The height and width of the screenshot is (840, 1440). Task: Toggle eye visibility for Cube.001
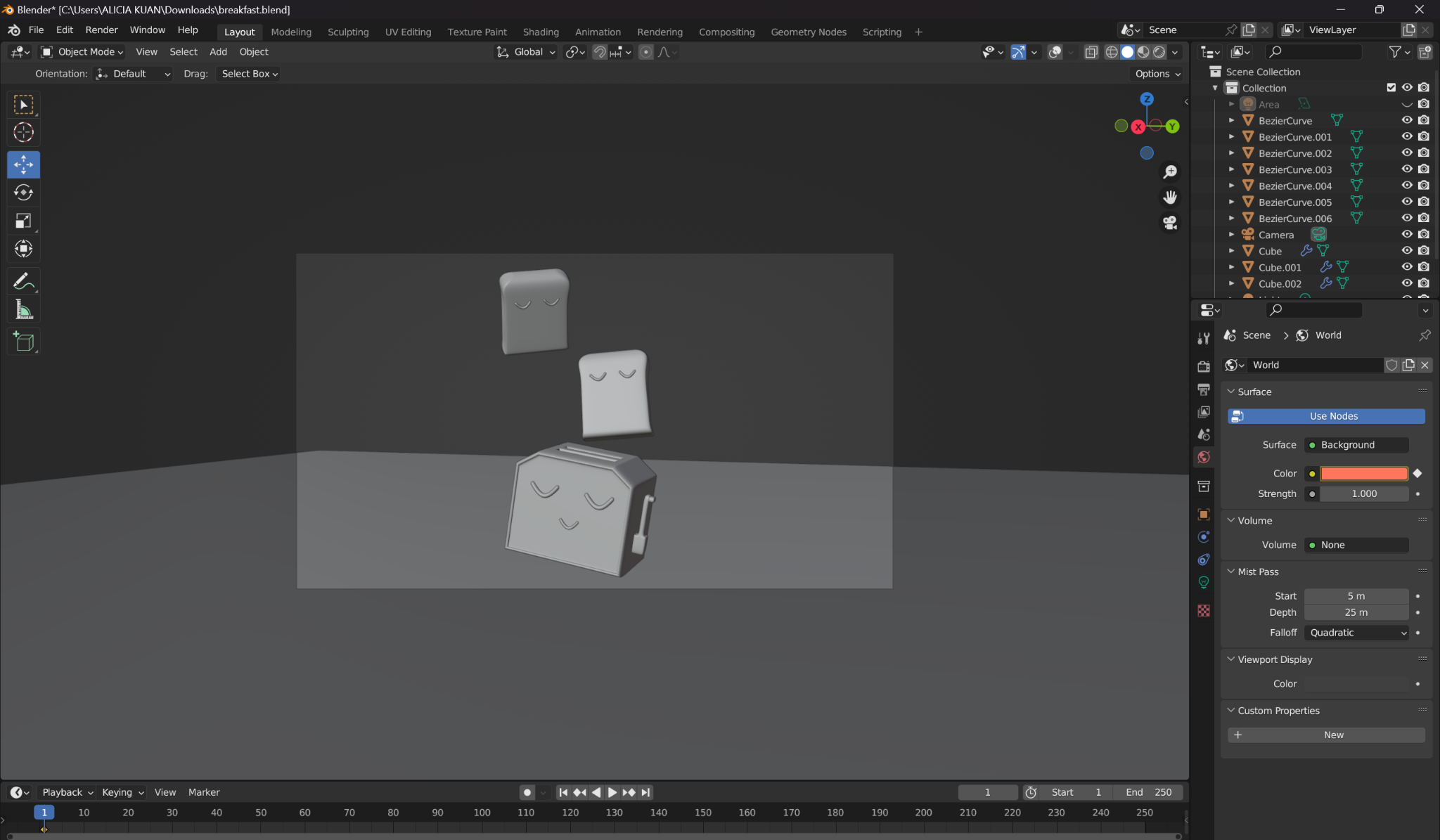[1407, 267]
